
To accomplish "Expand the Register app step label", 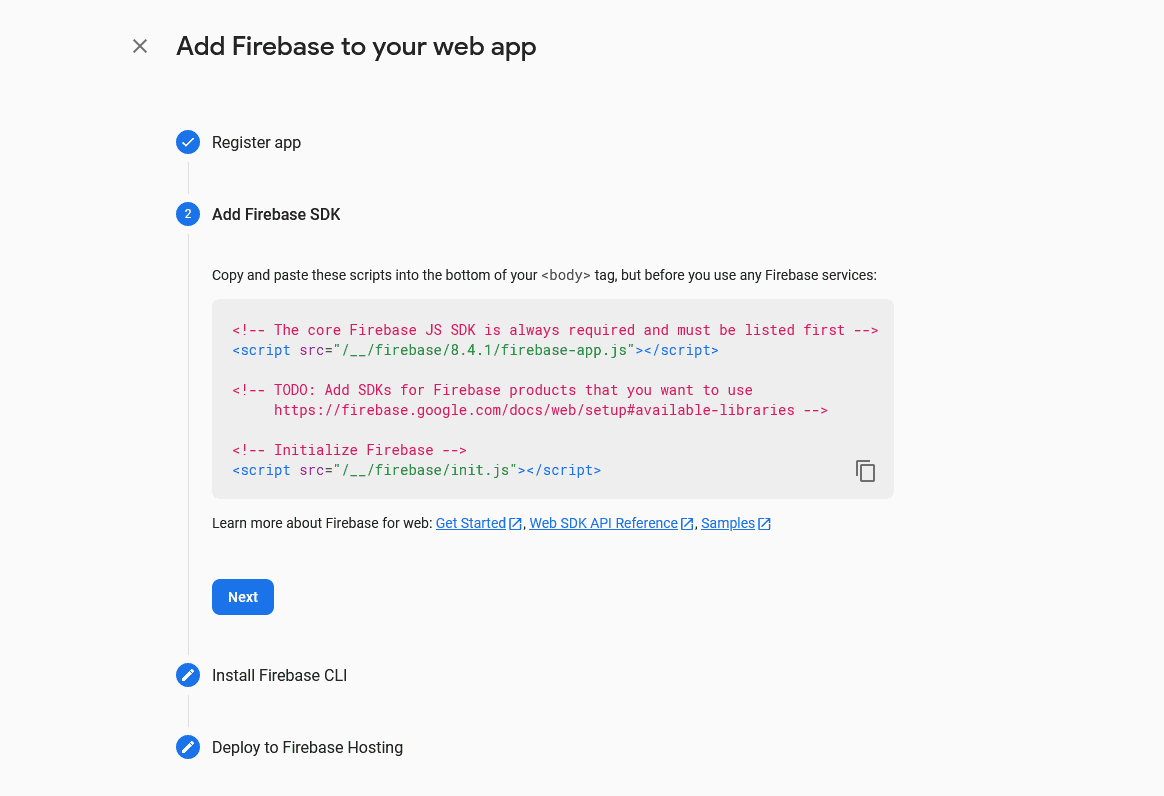I will [256, 142].
